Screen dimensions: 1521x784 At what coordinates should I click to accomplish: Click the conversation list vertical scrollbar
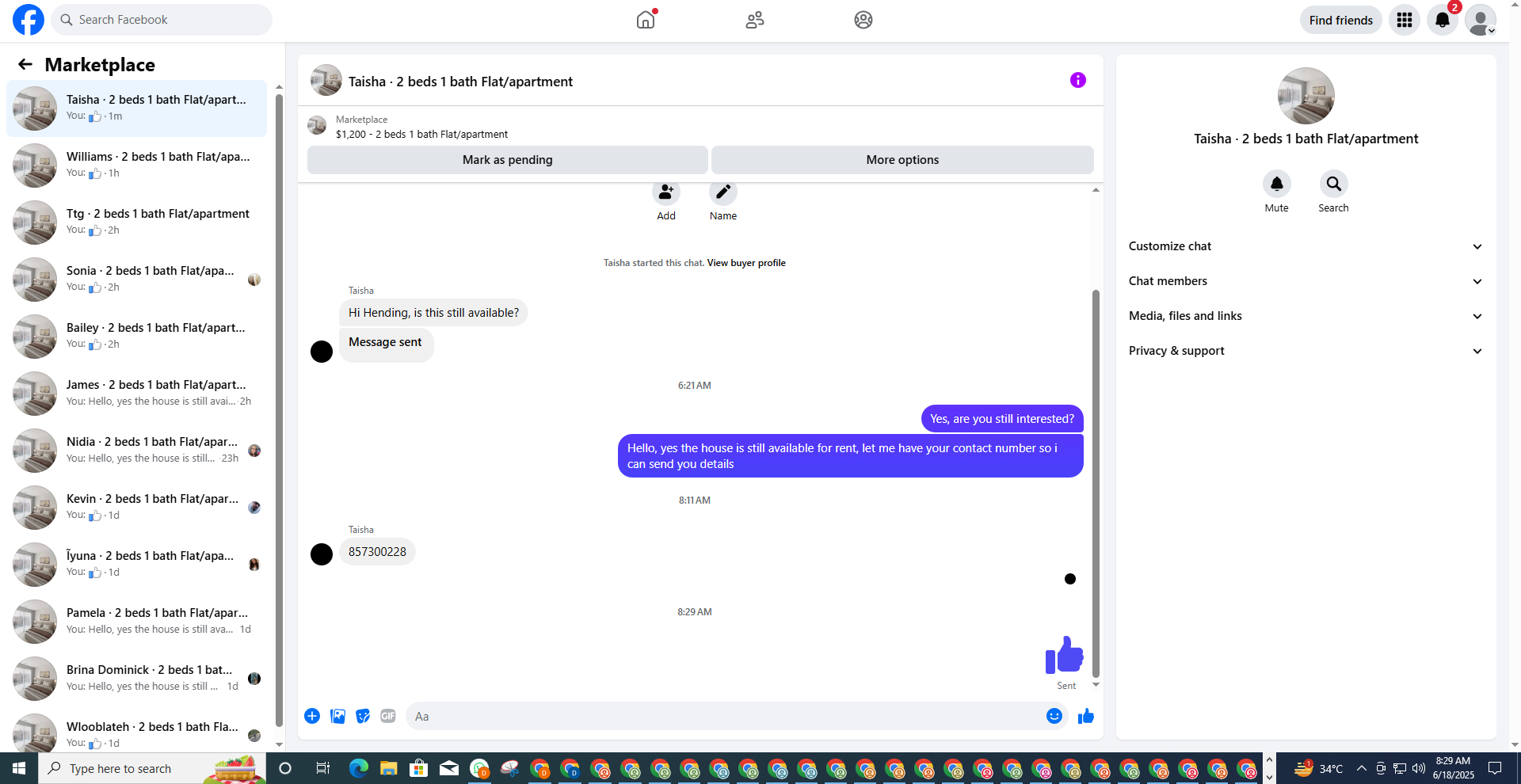tap(279, 410)
